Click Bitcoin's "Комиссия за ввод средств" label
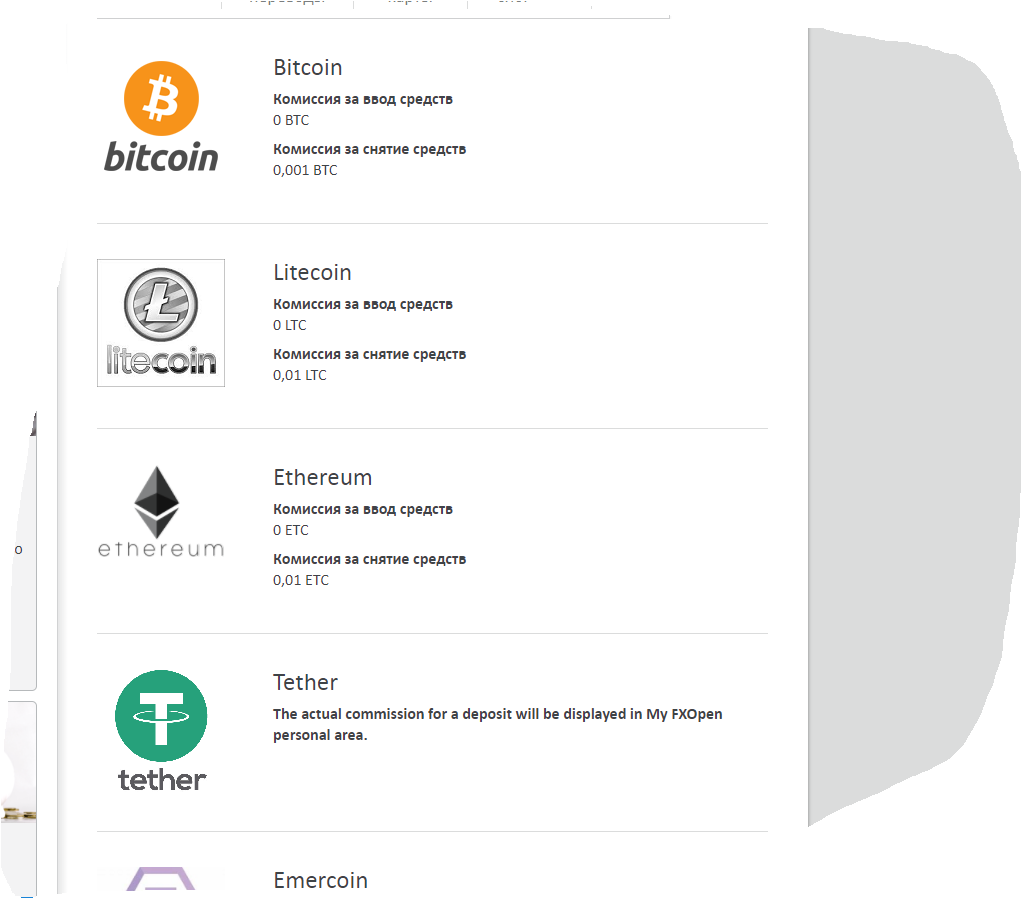This screenshot has height=898, width=1021. click(x=363, y=99)
